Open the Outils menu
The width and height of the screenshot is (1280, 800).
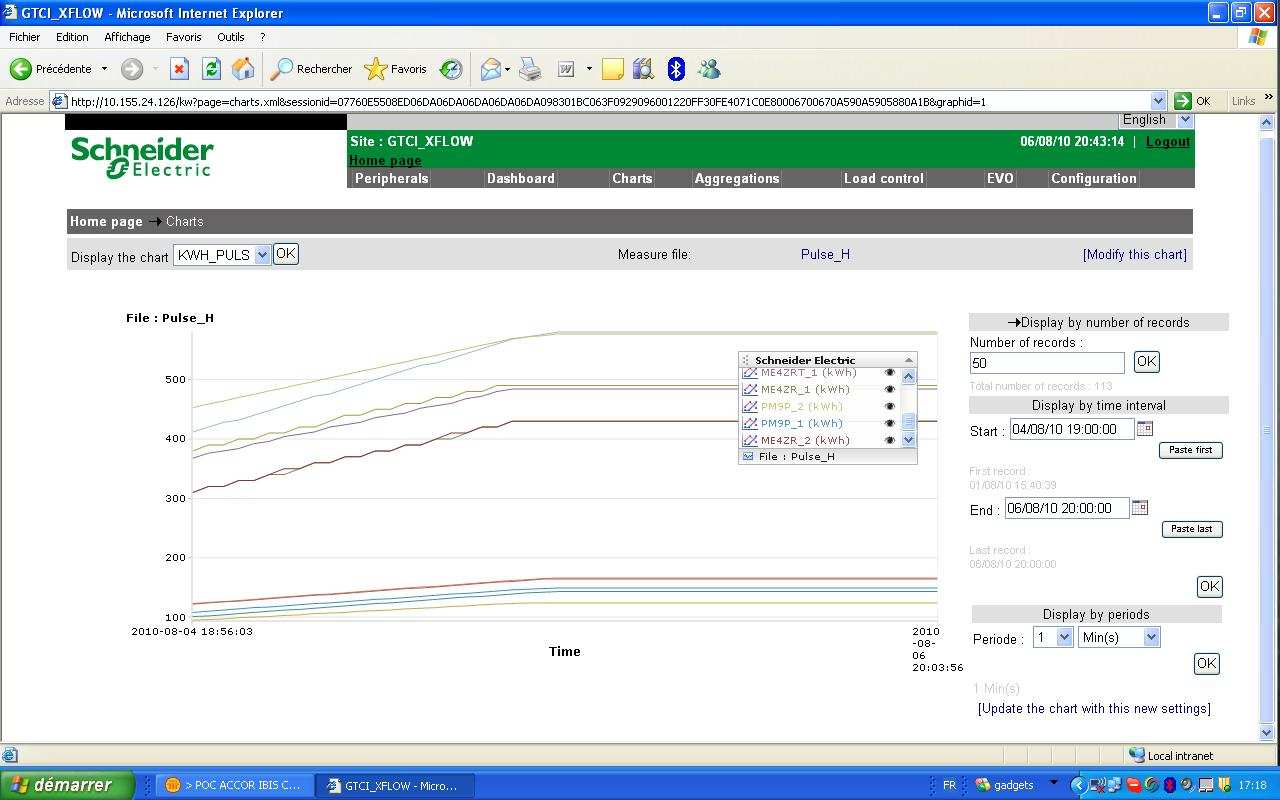(x=231, y=37)
